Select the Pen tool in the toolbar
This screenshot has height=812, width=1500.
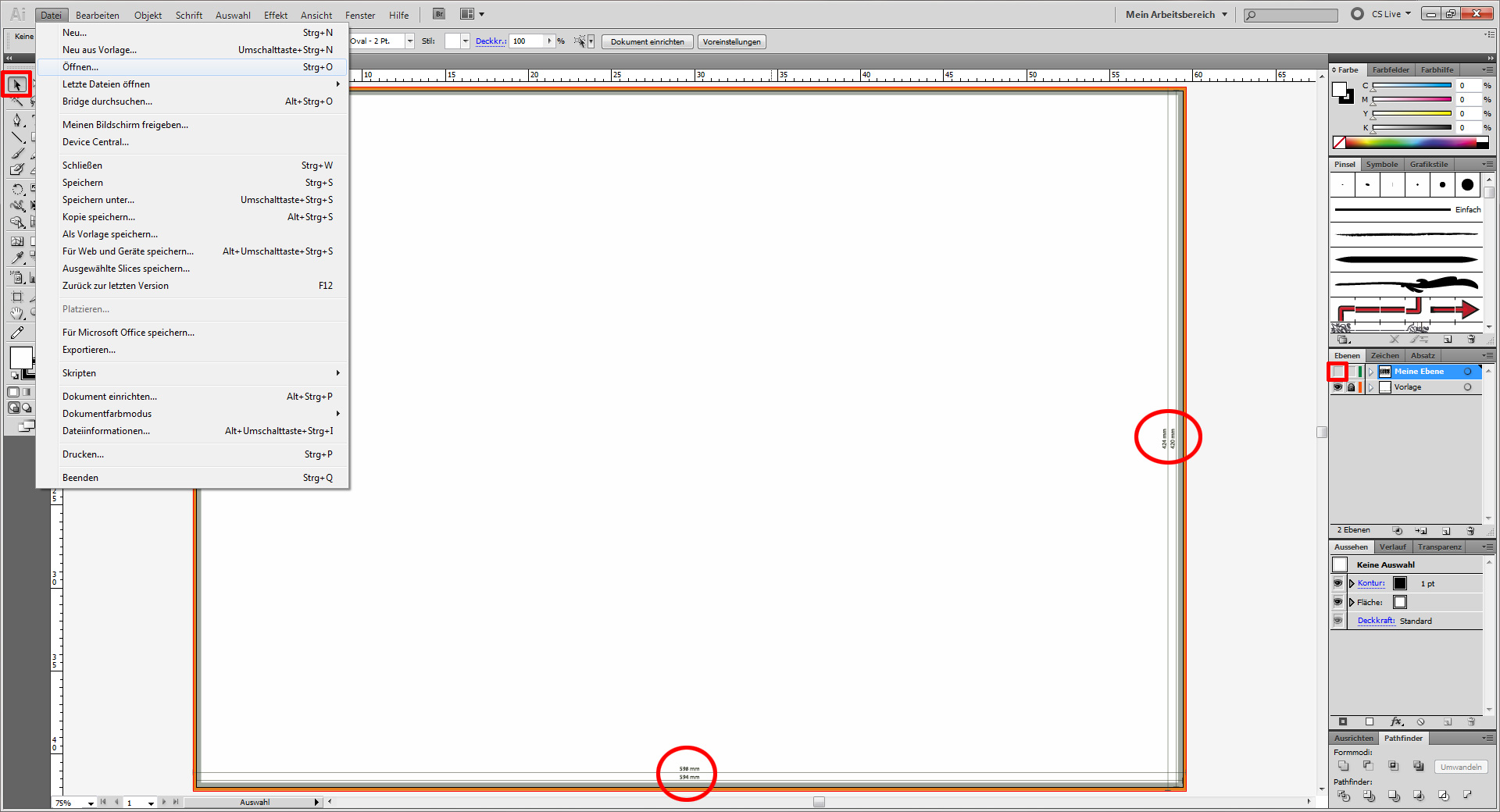point(17,121)
